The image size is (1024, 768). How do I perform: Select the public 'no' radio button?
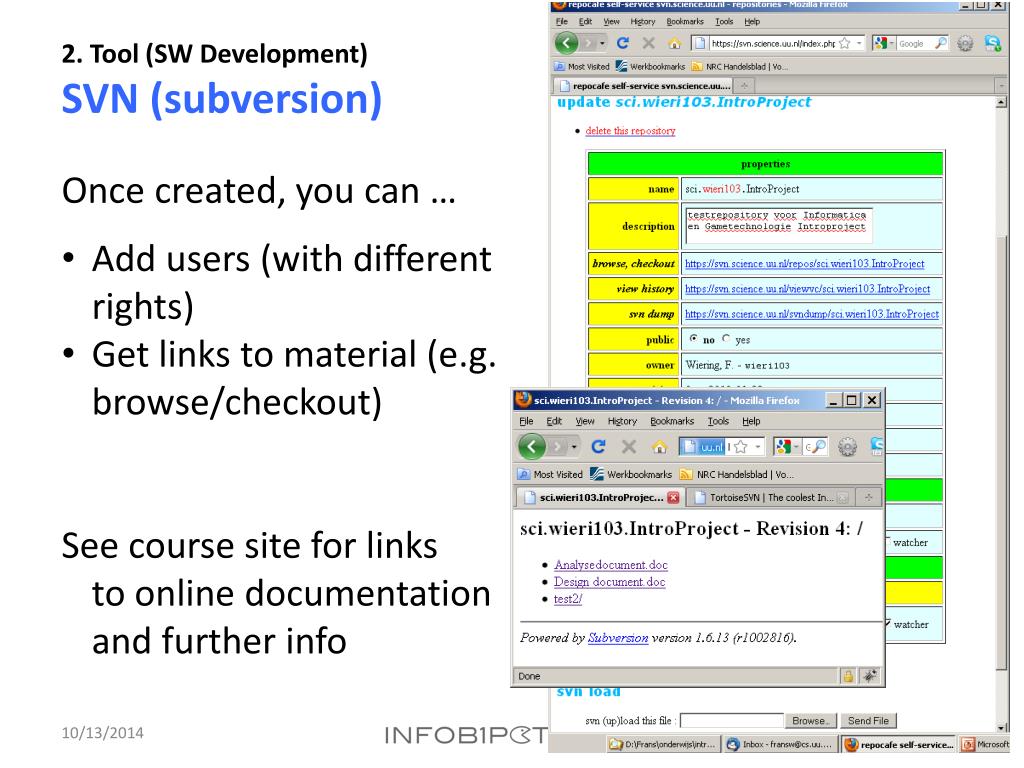[694, 338]
